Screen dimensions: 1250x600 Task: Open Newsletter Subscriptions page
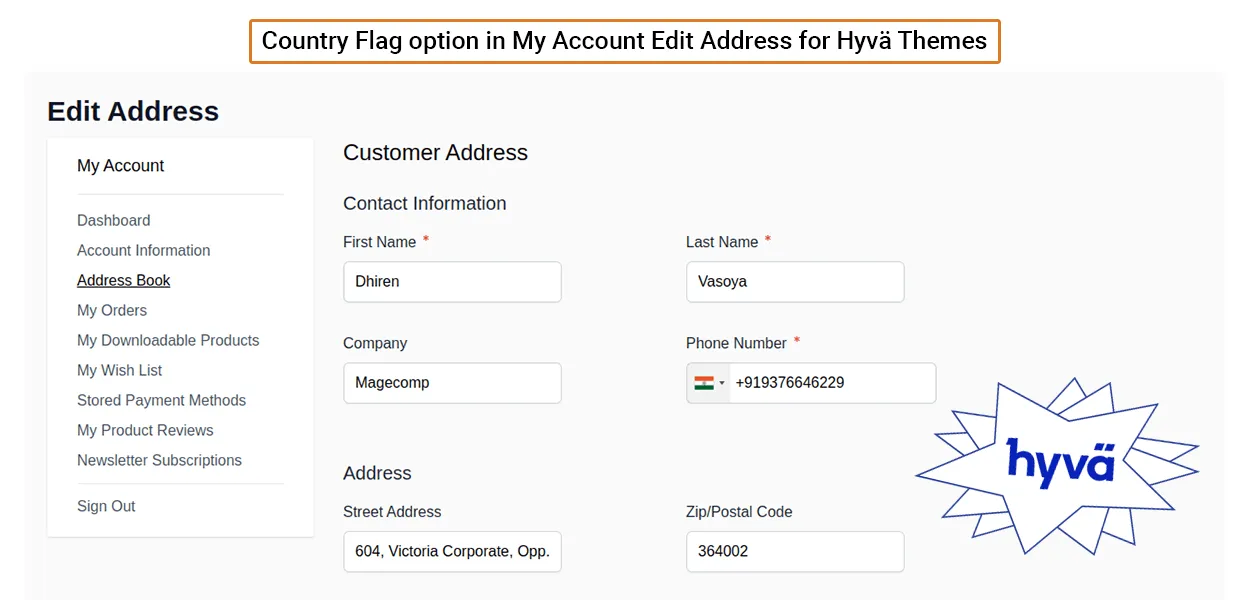159,460
